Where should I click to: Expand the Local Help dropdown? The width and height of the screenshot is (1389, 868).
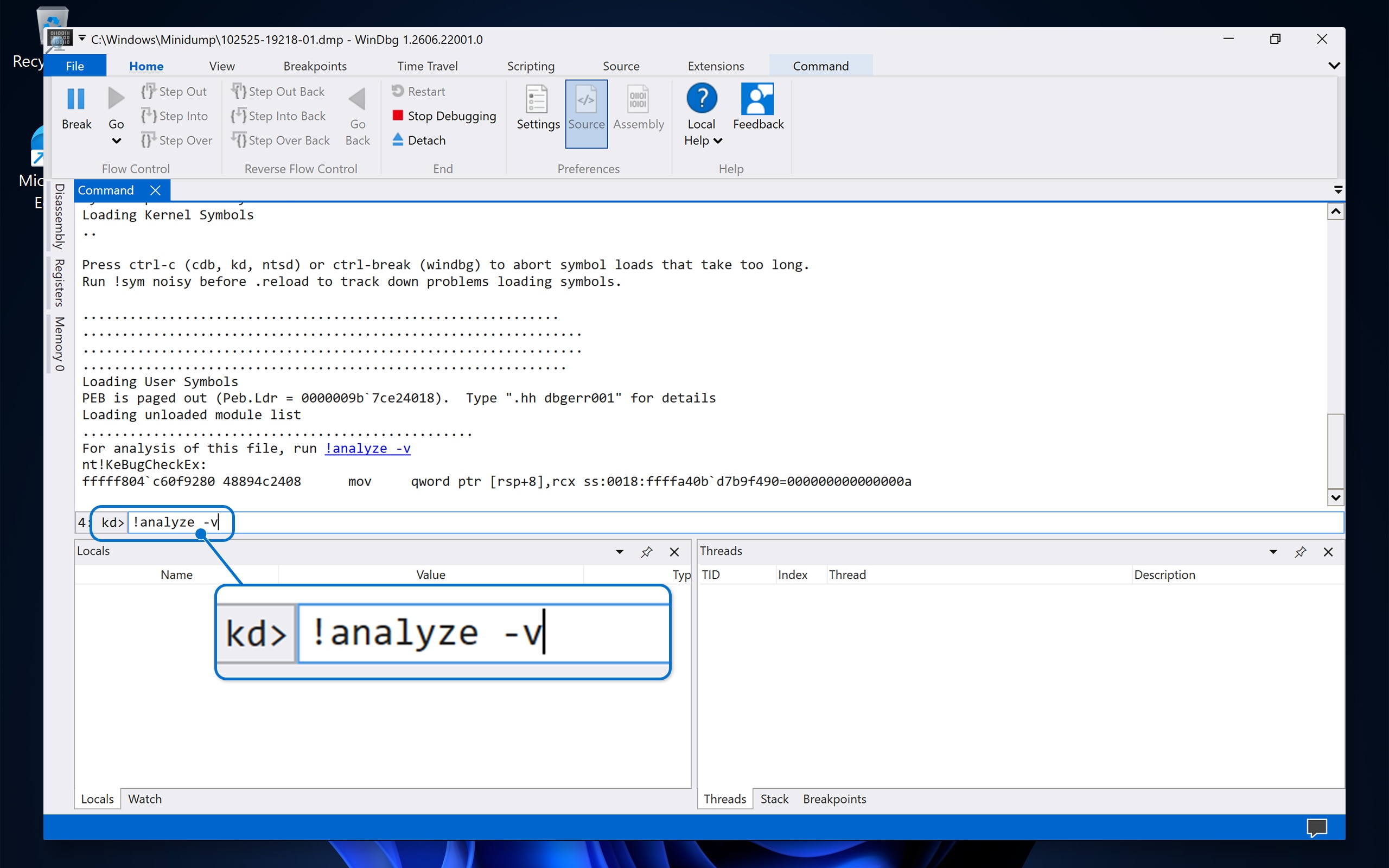click(x=717, y=141)
